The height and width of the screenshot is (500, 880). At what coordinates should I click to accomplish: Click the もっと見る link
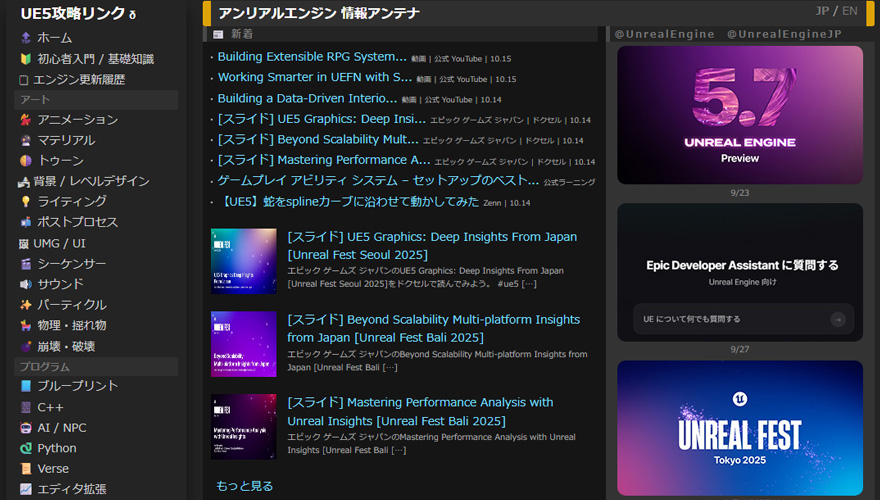(x=244, y=486)
